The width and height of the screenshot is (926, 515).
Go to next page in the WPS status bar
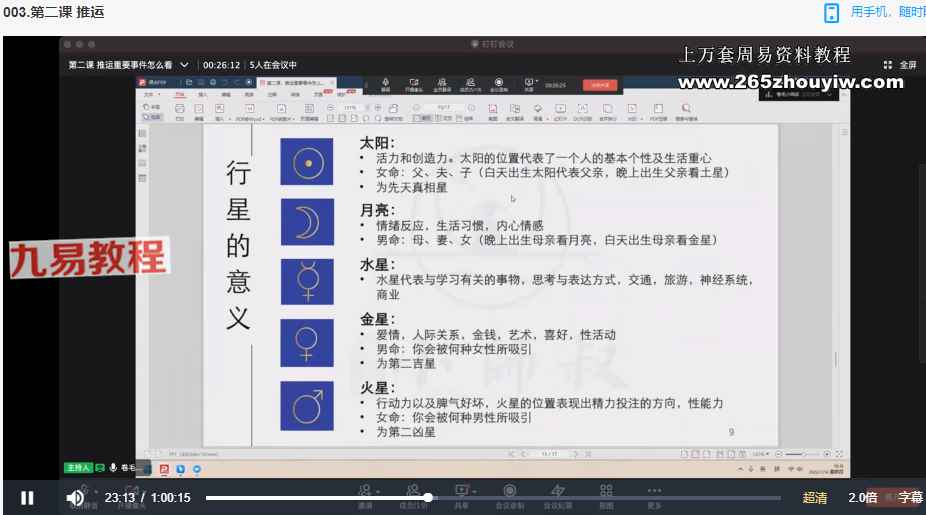point(575,454)
